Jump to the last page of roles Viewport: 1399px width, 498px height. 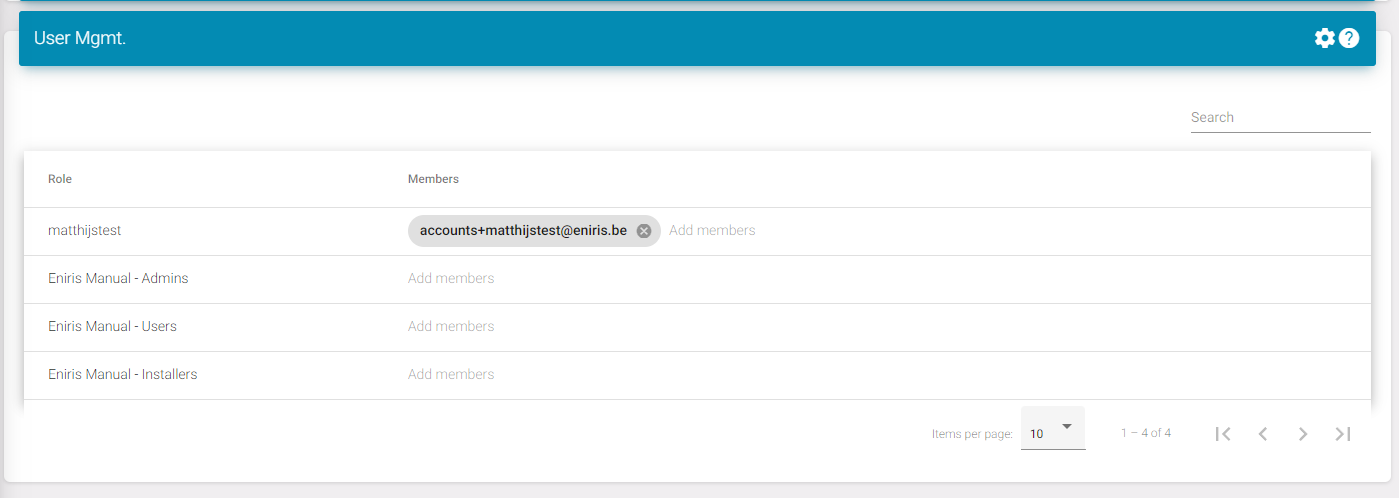coord(1343,433)
